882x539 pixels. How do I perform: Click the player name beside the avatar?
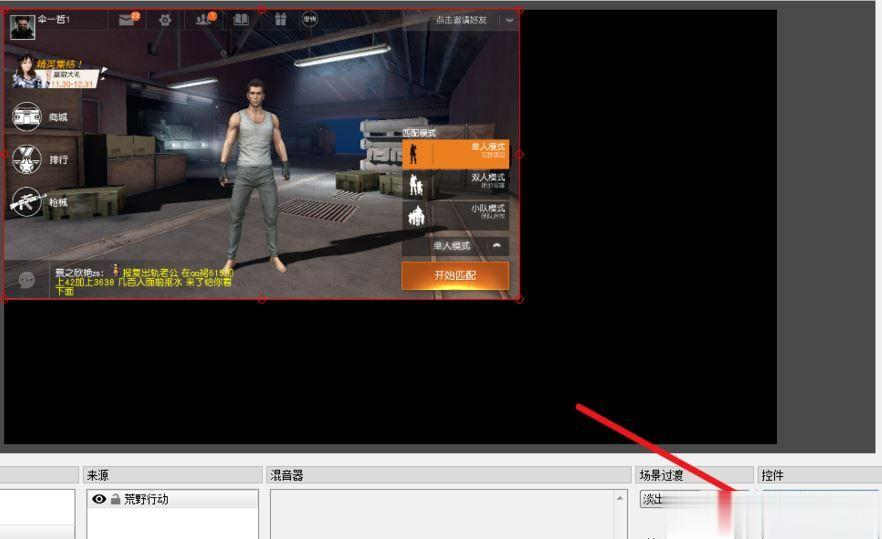click(54, 20)
